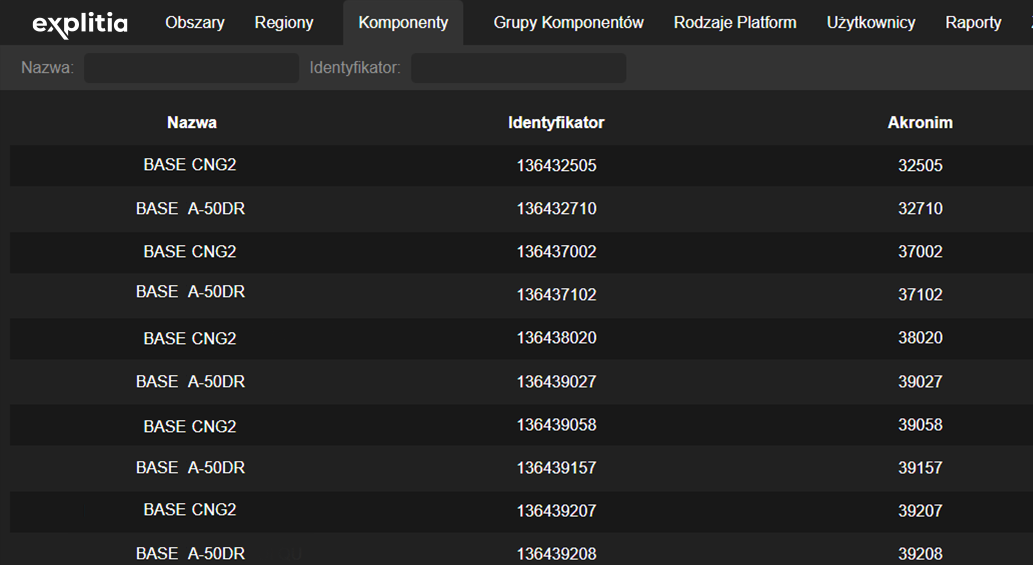The image size is (1033, 565).
Task: Select row with identifier 136439207
Action: 521,511
